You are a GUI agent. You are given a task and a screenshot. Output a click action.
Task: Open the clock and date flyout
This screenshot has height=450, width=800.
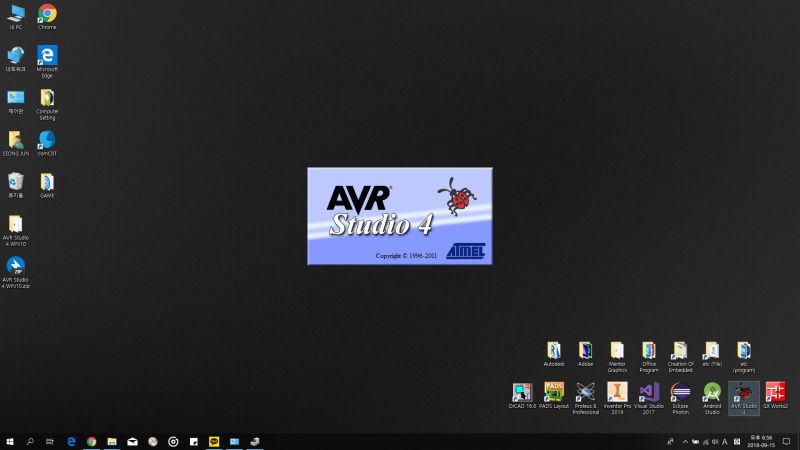761,442
